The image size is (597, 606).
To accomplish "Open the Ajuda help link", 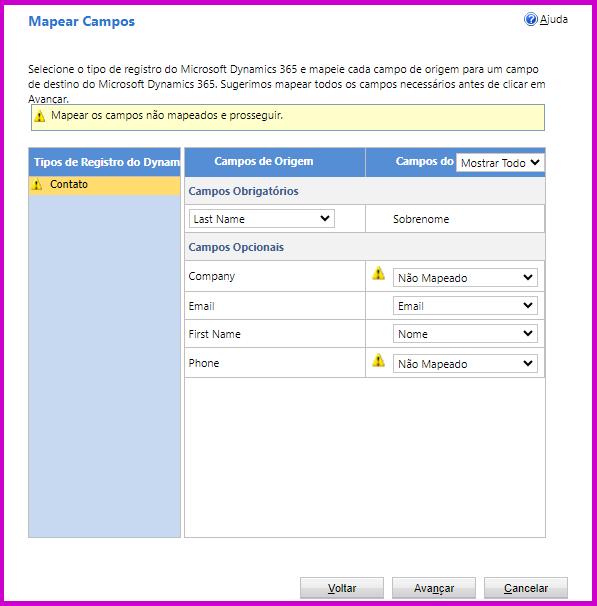I will pos(553,19).
